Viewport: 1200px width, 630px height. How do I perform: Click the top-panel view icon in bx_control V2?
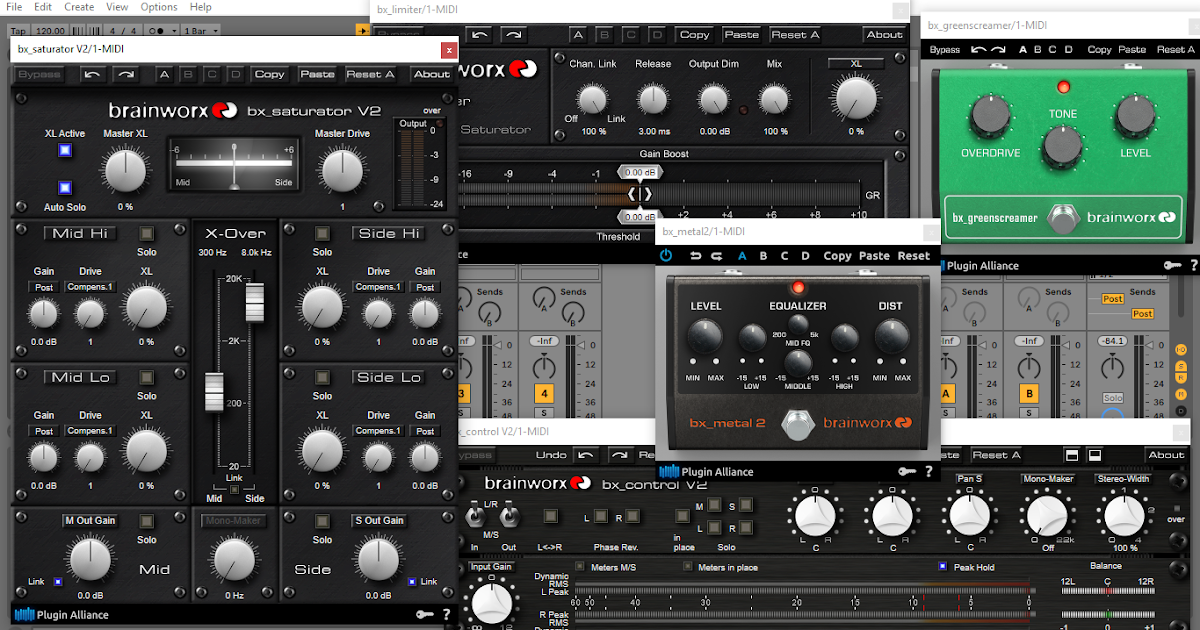(1071, 455)
